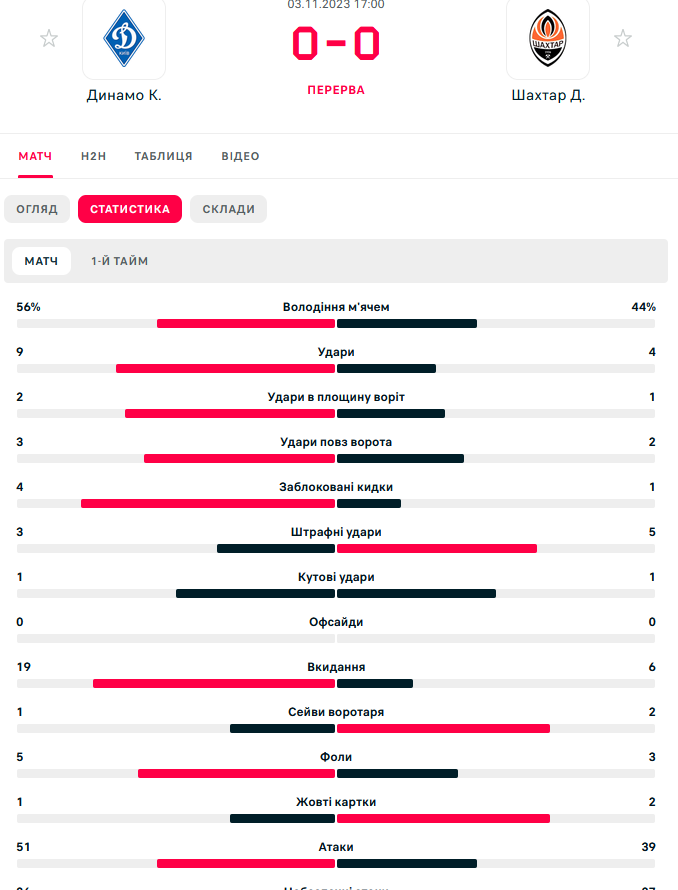This screenshot has width=678, height=890.
Task: Enable the СТАТИСТИКА view
Action: pos(129,209)
